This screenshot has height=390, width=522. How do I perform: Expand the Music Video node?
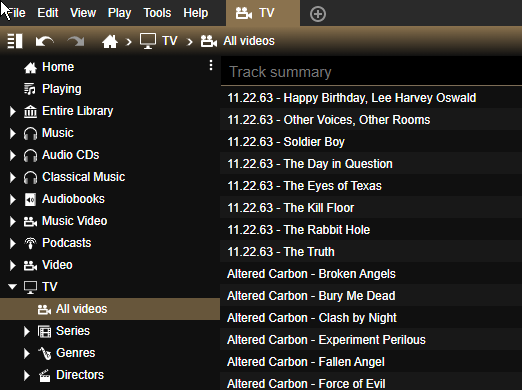point(13,221)
